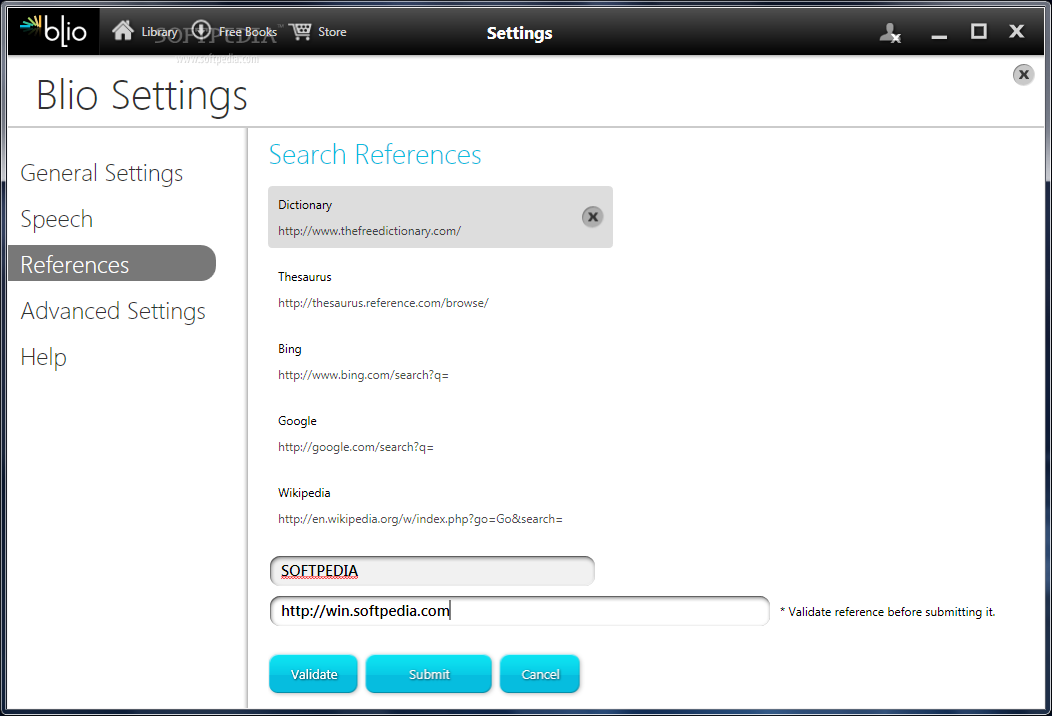This screenshot has height=716, width=1052.
Task: Open the Library home icon
Action: [123, 31]
